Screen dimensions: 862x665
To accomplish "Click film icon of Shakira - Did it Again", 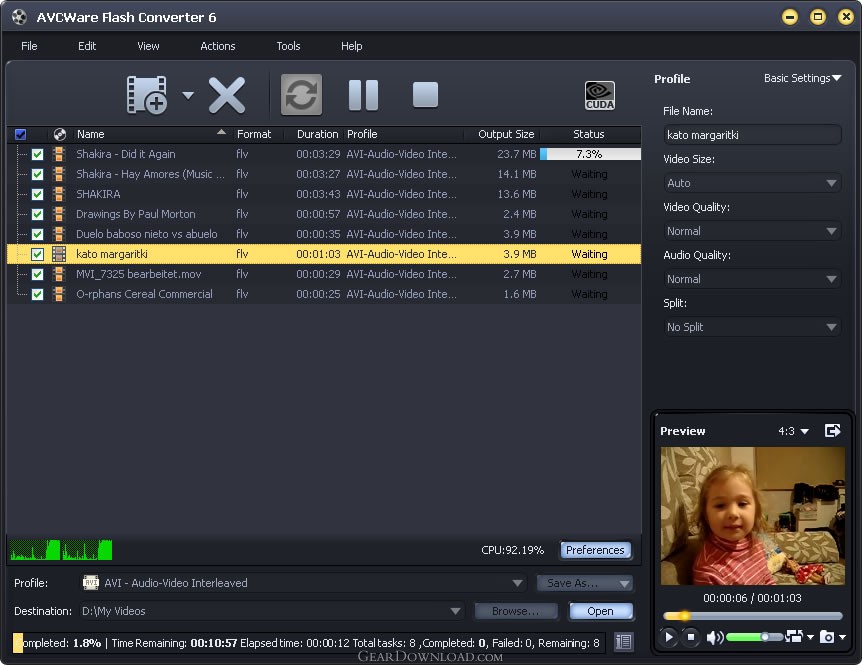I will click(59, 154).
